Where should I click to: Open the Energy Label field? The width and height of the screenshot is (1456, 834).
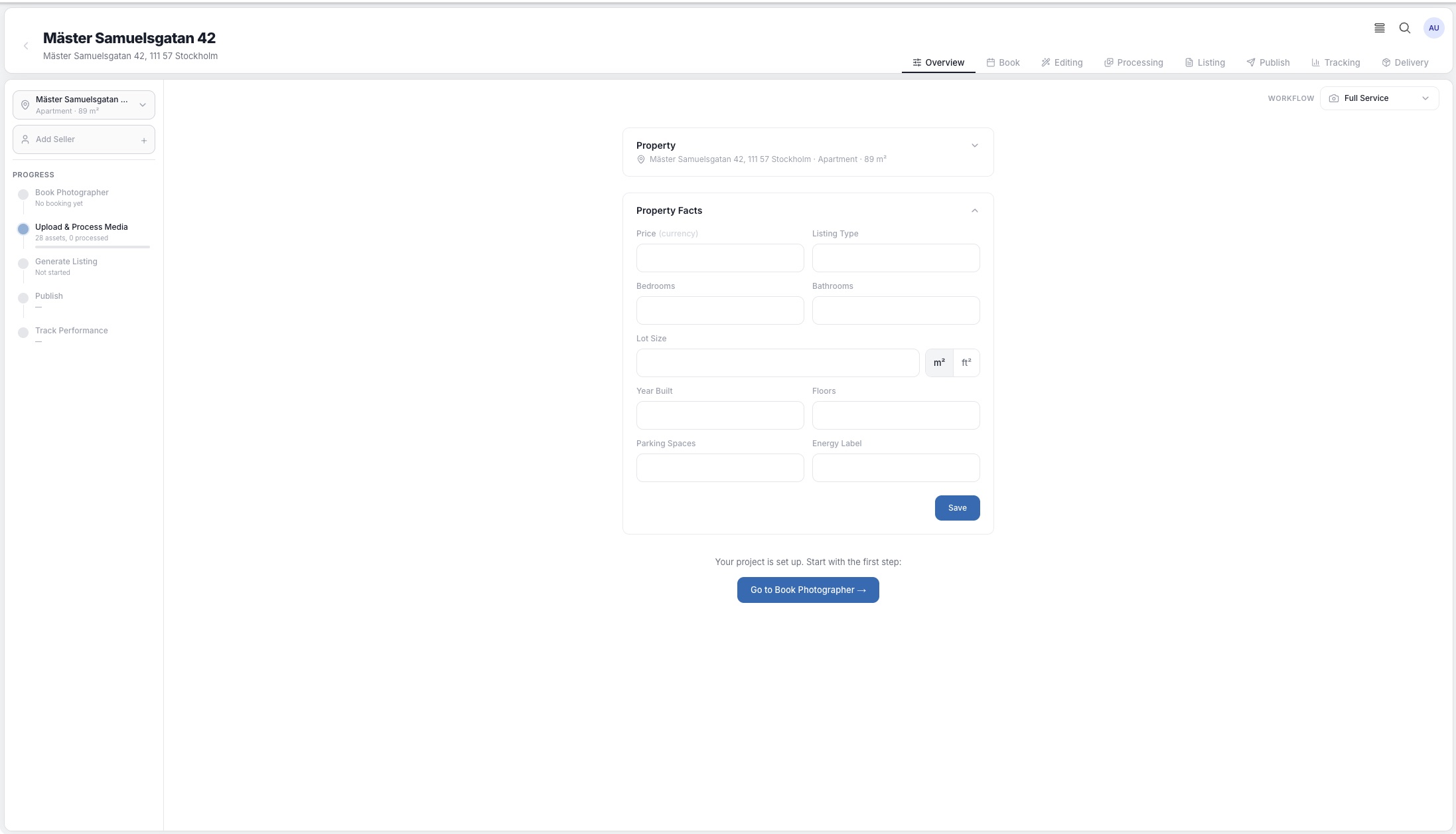(x=896, y=467)
